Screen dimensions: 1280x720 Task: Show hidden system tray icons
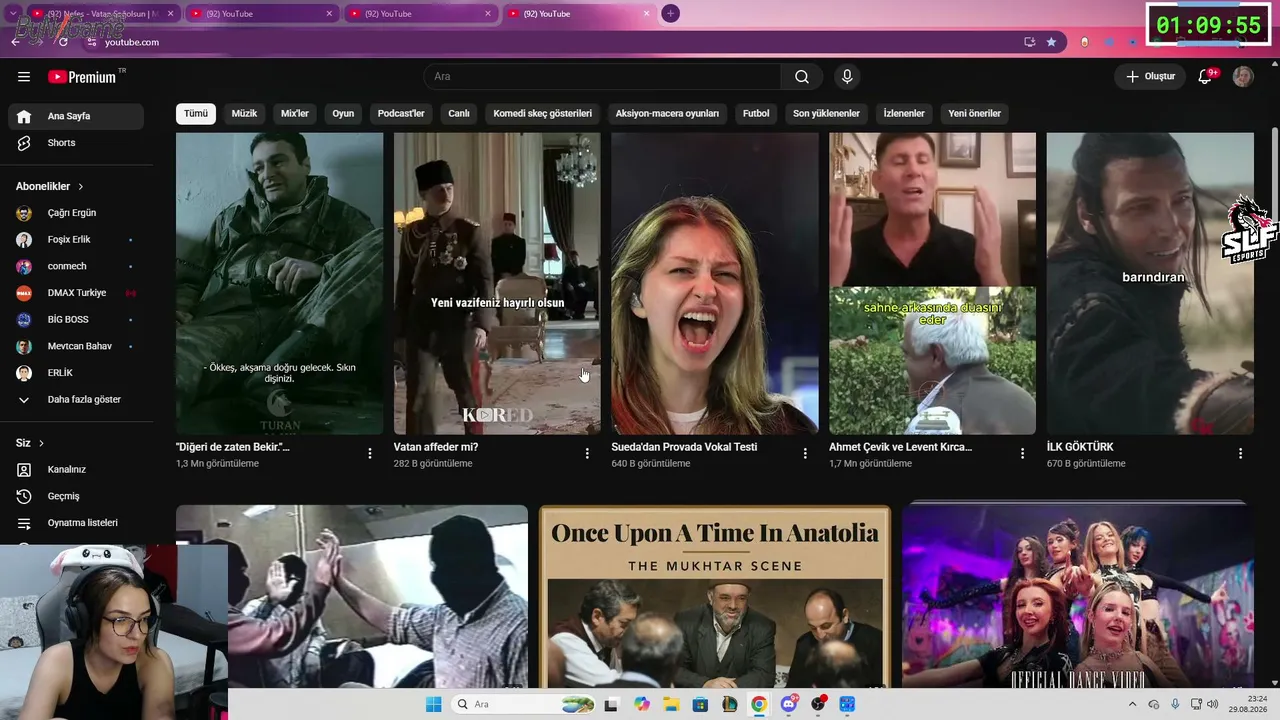tap(1135, 704)
